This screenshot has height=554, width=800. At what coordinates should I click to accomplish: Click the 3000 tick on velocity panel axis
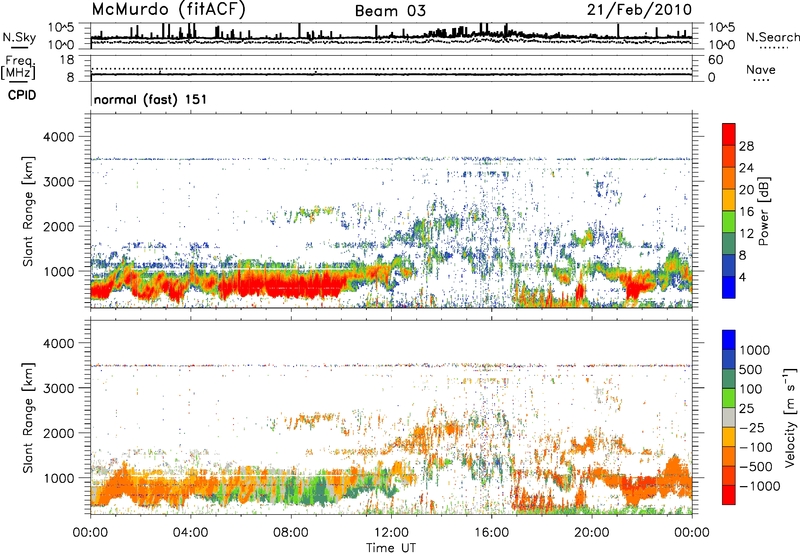tap(59, 388)
